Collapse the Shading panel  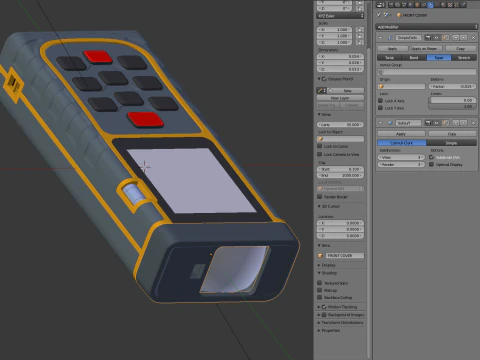click(x=319, y=273)
